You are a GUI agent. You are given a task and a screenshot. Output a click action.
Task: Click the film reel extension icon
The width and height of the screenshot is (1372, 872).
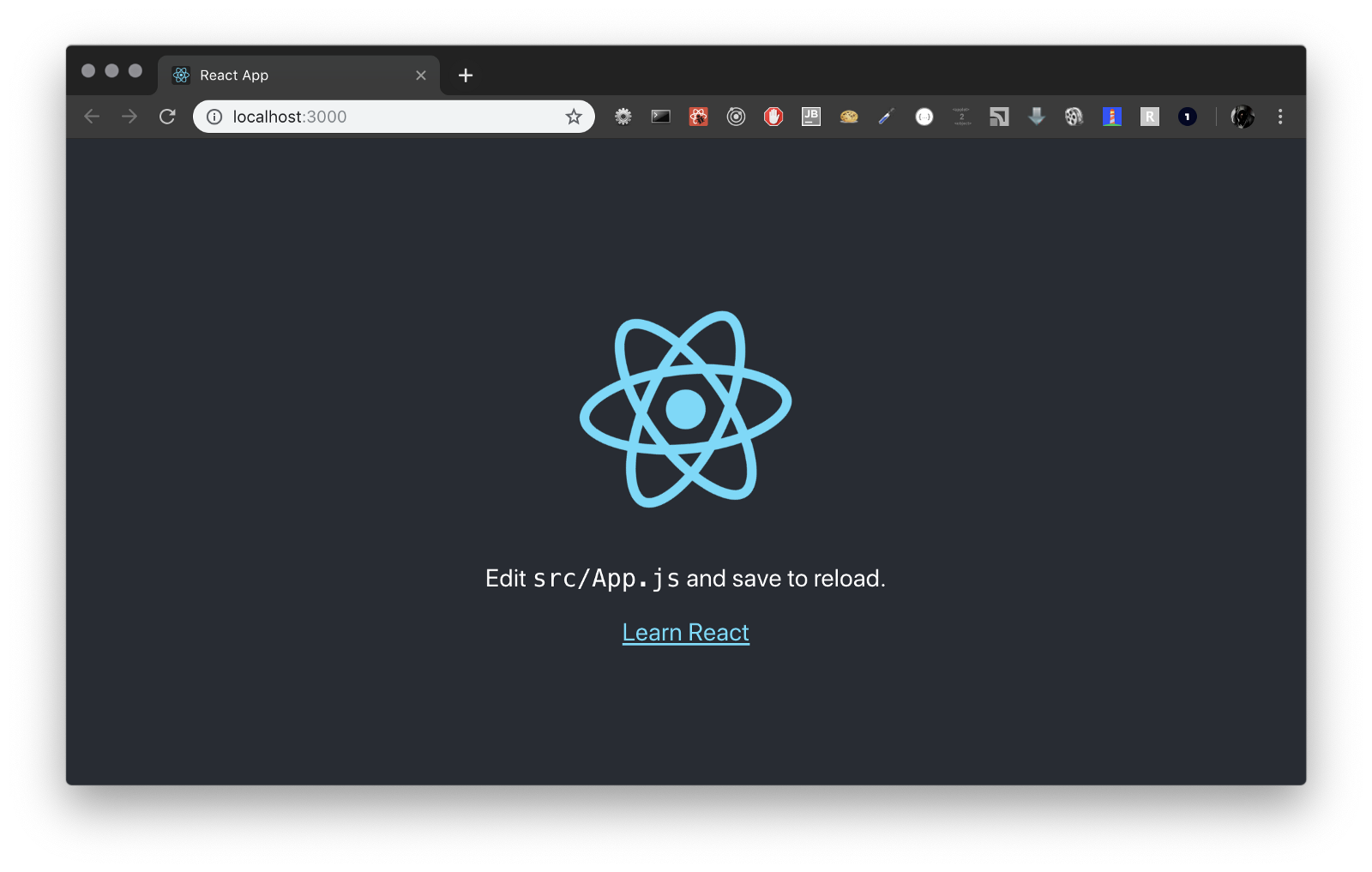pos(1074,117)
